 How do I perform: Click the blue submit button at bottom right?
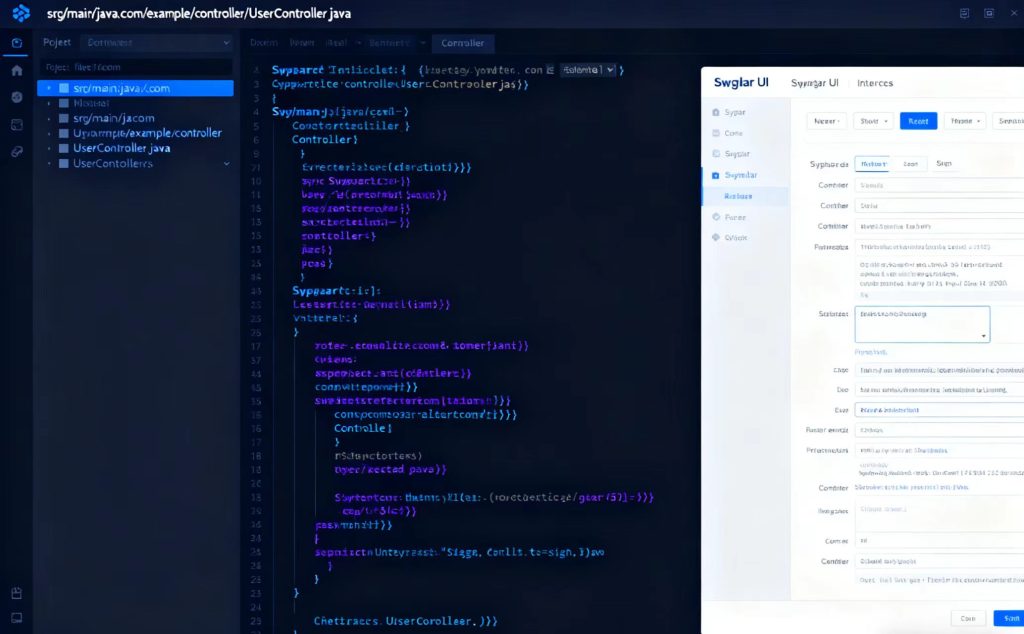click(1008, 618)
